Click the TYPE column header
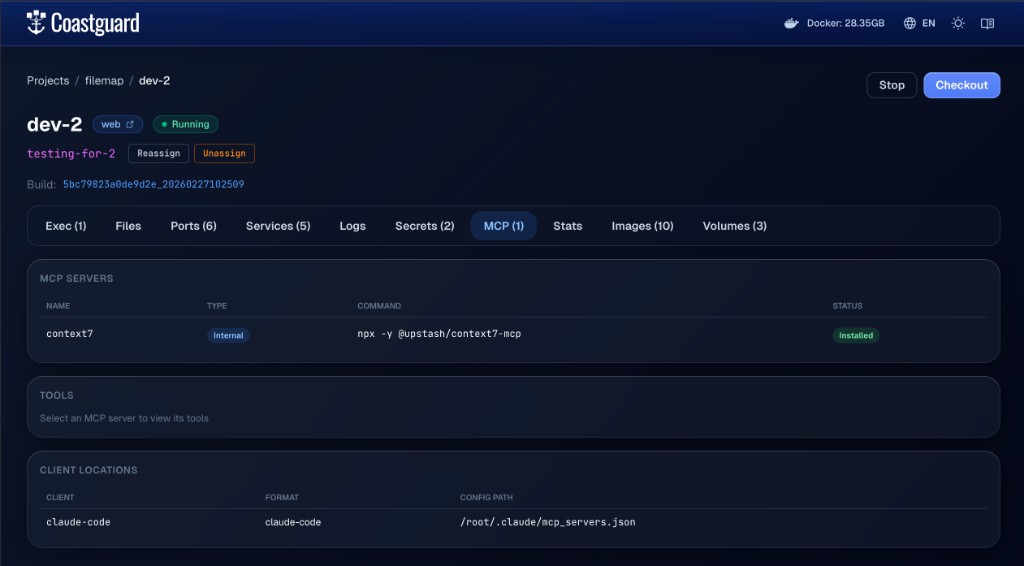This screenshot has height=566, width=1024. (217, 306)
